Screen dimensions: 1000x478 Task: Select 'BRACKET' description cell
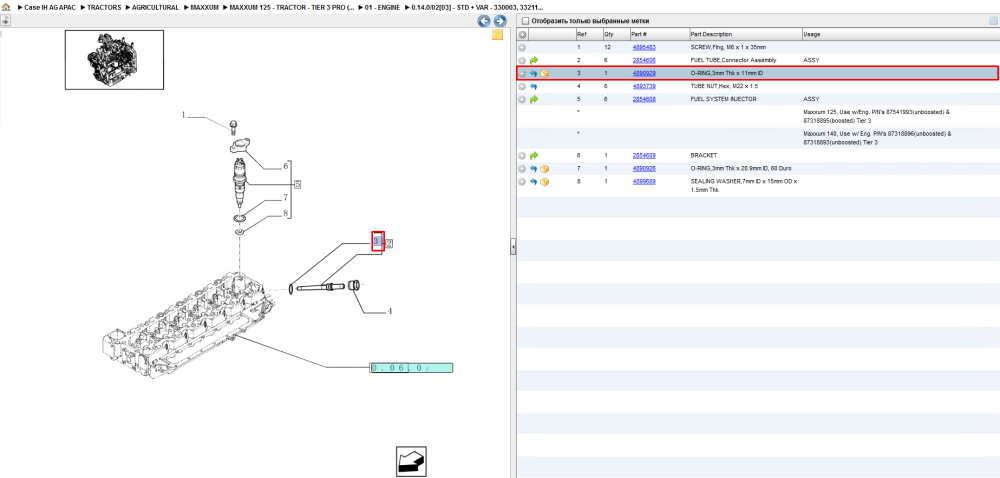pyautogui.click(x=704, y=156)
